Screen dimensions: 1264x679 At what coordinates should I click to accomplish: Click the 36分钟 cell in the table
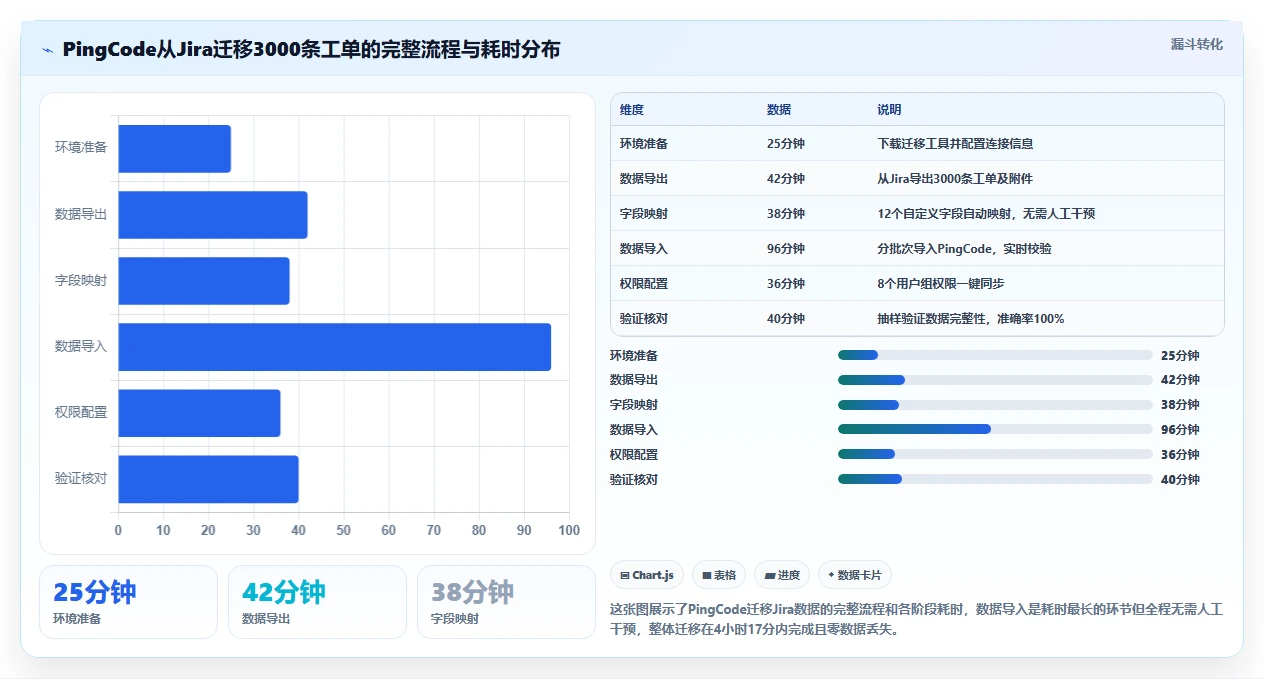785,284
